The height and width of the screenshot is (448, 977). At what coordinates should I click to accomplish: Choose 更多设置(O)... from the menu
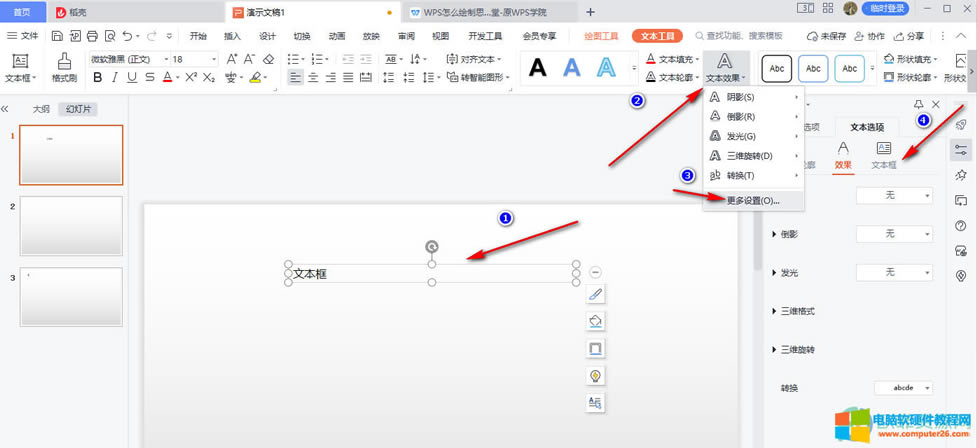click(752, 200)
